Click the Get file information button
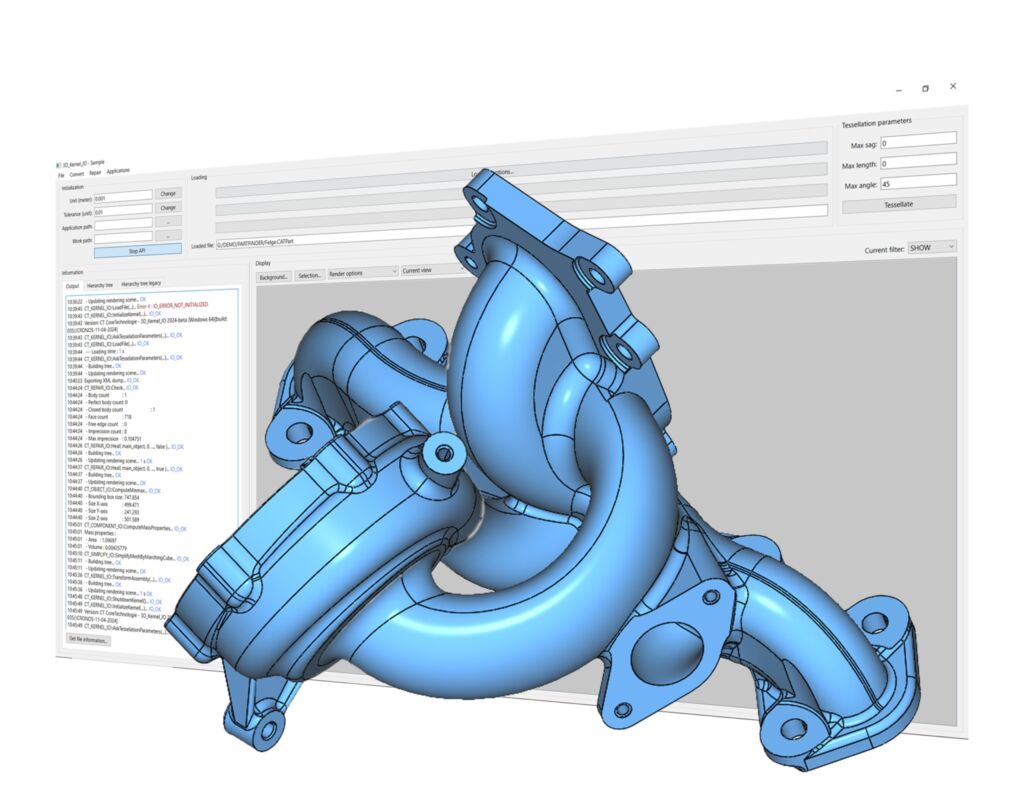This screenshot has width=1024, height=800. coord(88,638)
